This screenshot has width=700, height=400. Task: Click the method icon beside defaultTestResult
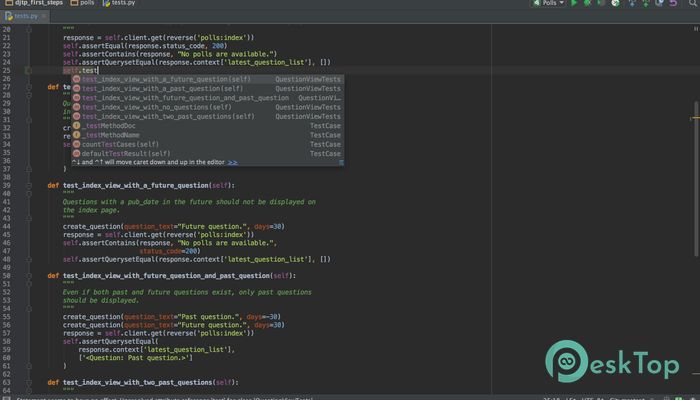(x=76, y=154)
